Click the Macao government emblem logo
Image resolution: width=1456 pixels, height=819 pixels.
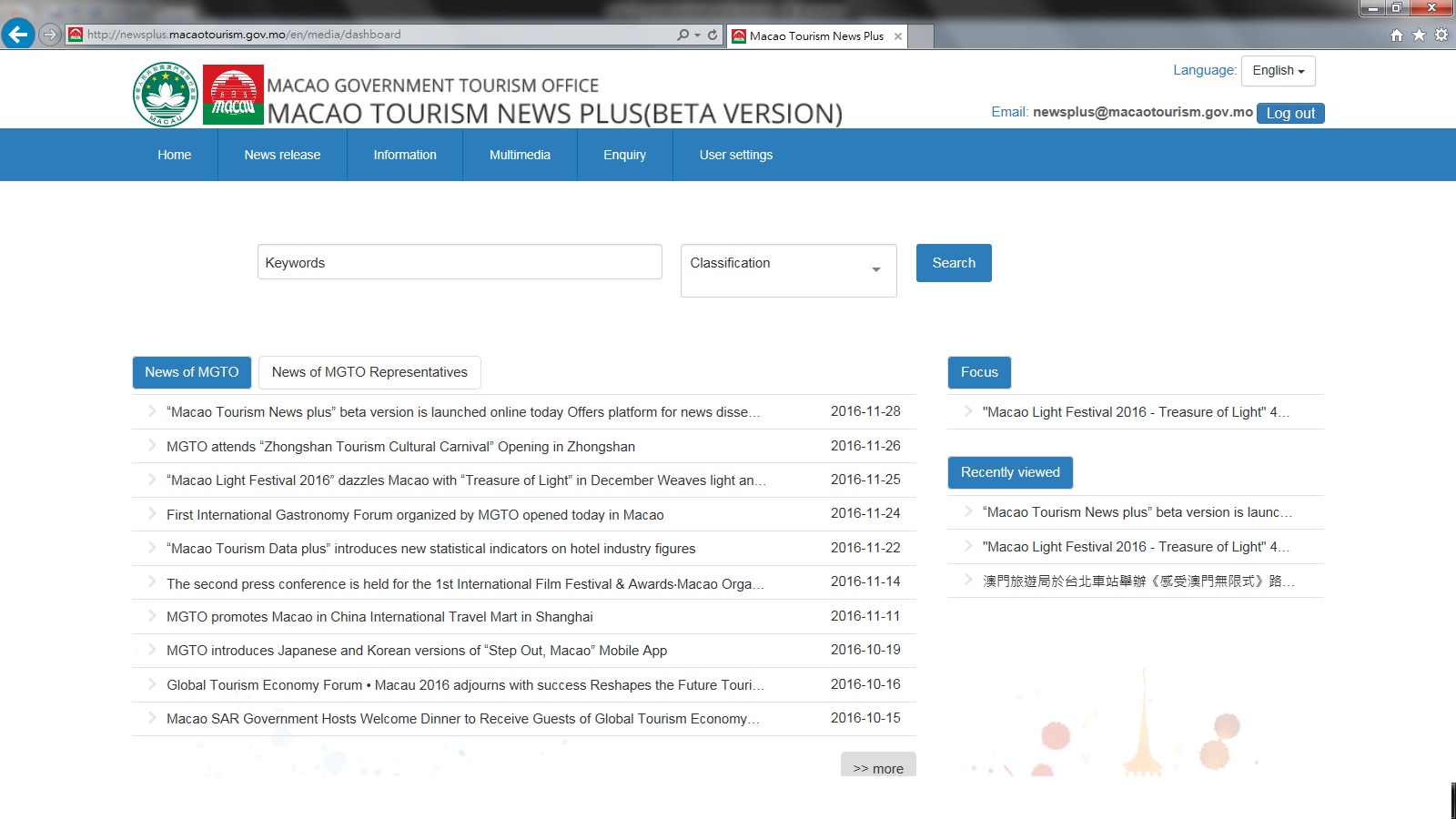tap(165, 95)
